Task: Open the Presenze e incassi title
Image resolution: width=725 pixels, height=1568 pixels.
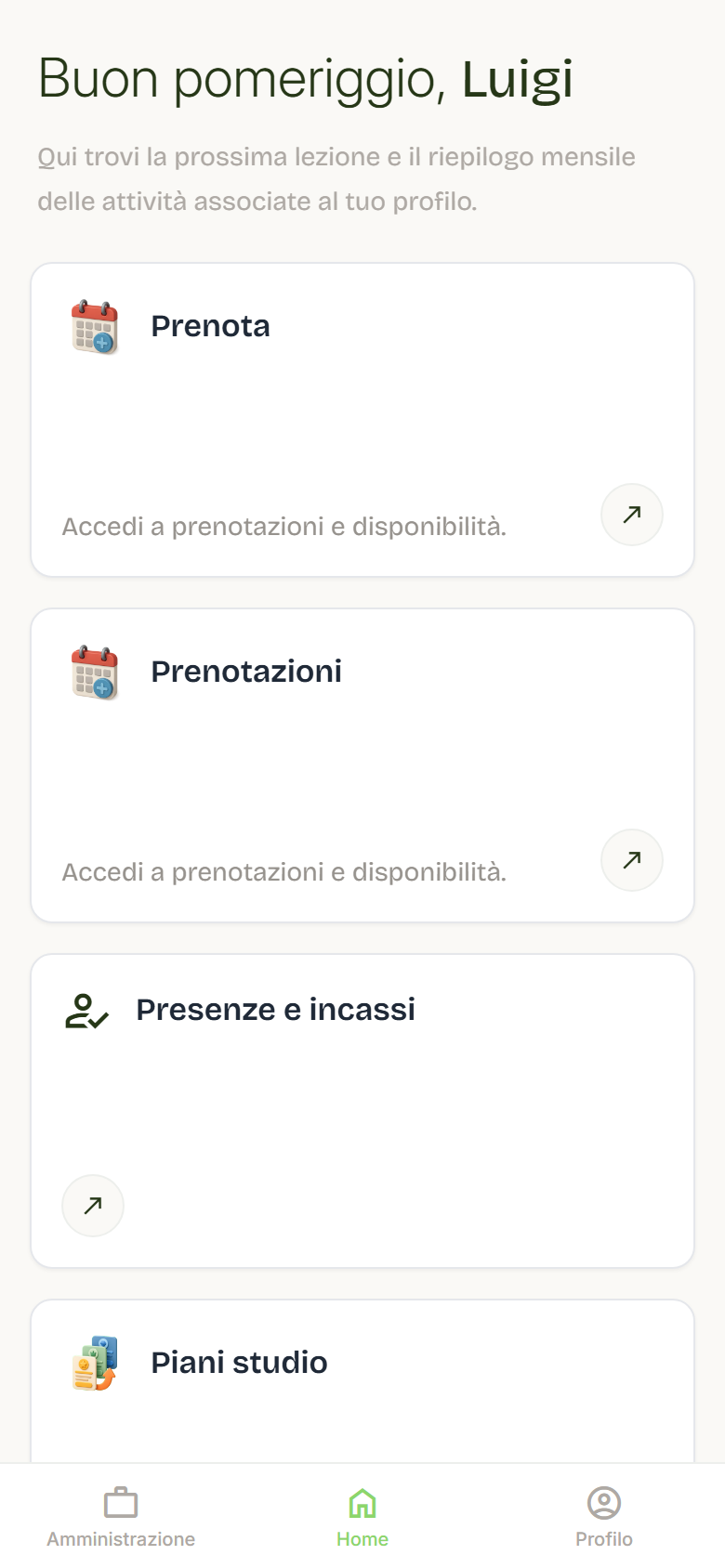Action: pos(276,1010)
